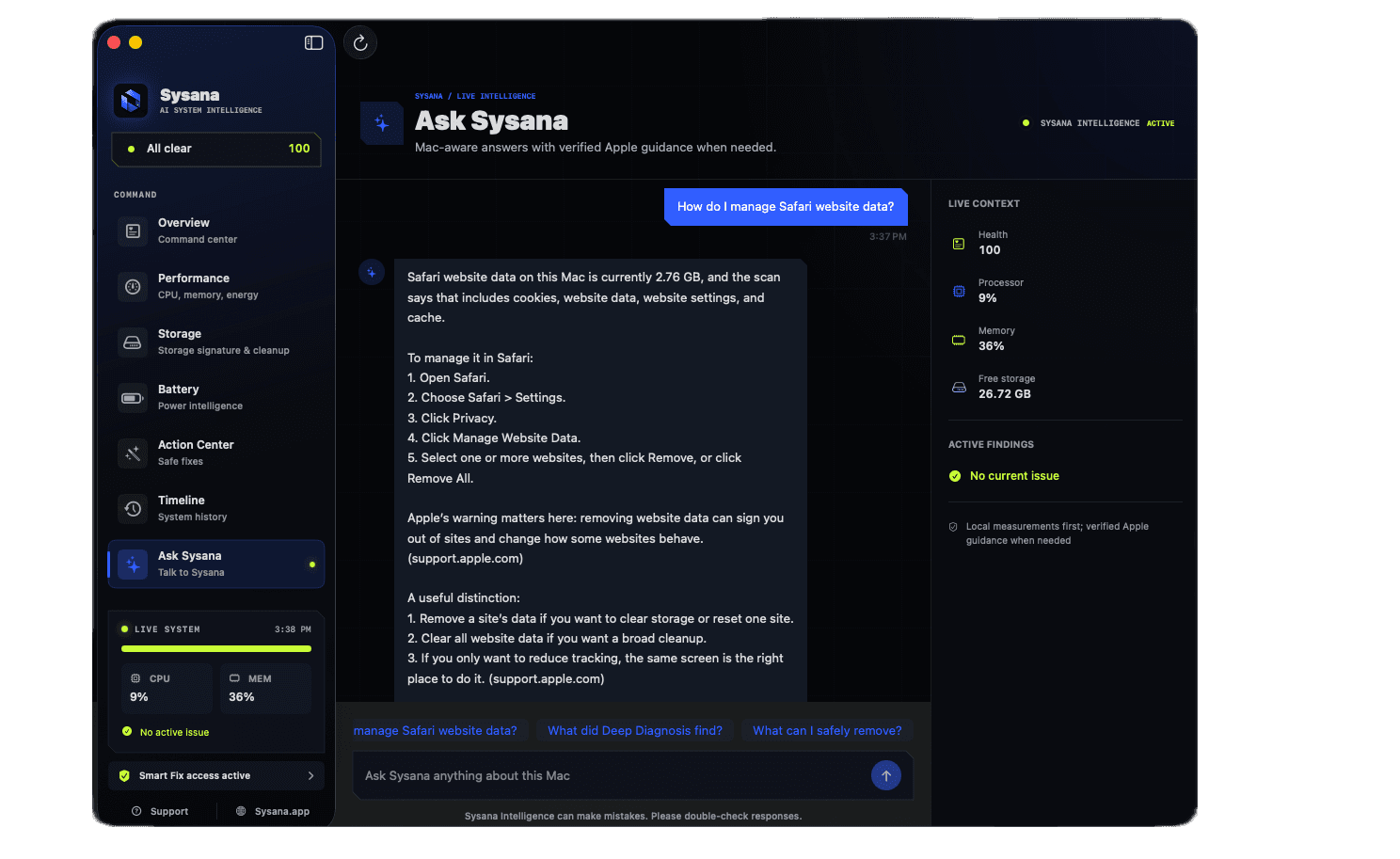
Task: Click the Processor 9% value
Action: [x=988, y=298]
